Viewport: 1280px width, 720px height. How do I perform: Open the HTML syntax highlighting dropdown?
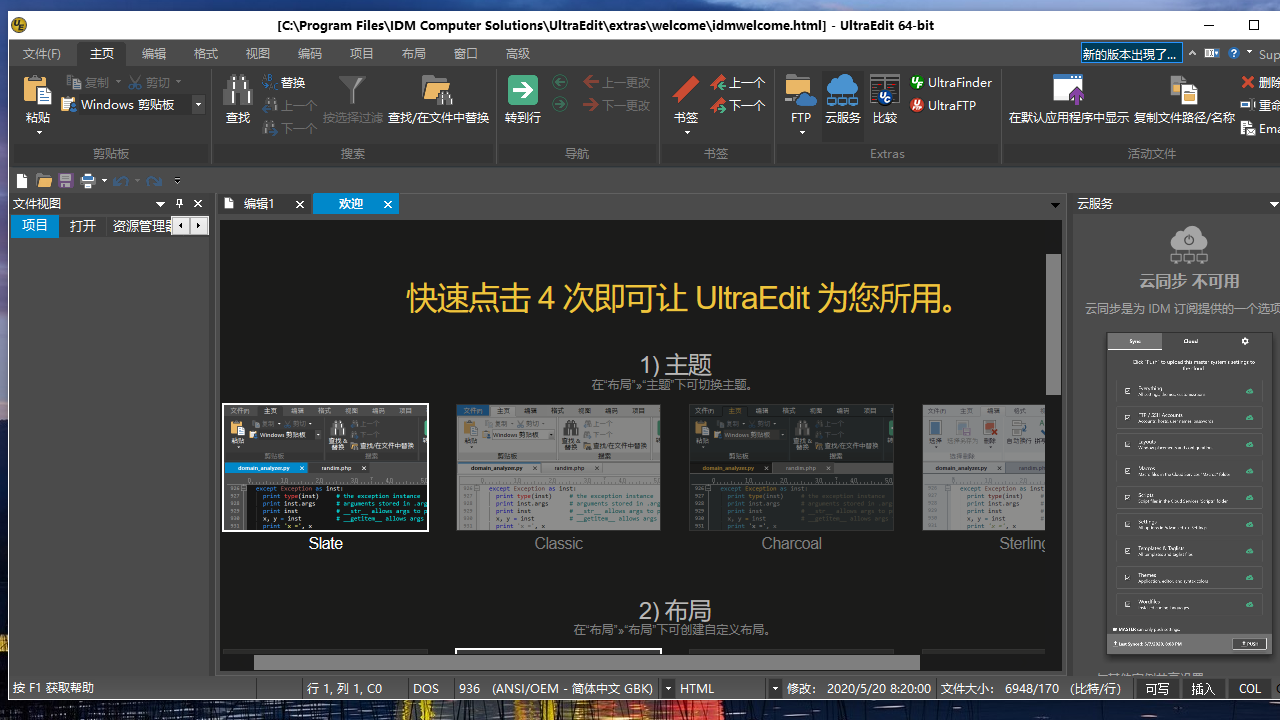tap(775, 689)
